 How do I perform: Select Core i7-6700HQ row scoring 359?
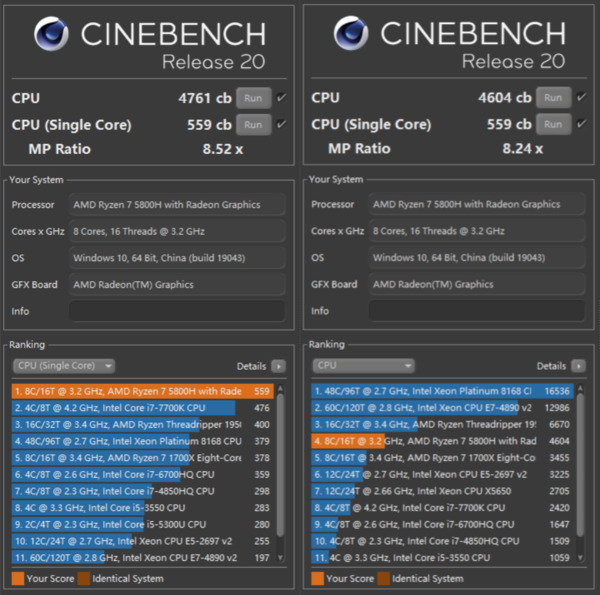142,474
